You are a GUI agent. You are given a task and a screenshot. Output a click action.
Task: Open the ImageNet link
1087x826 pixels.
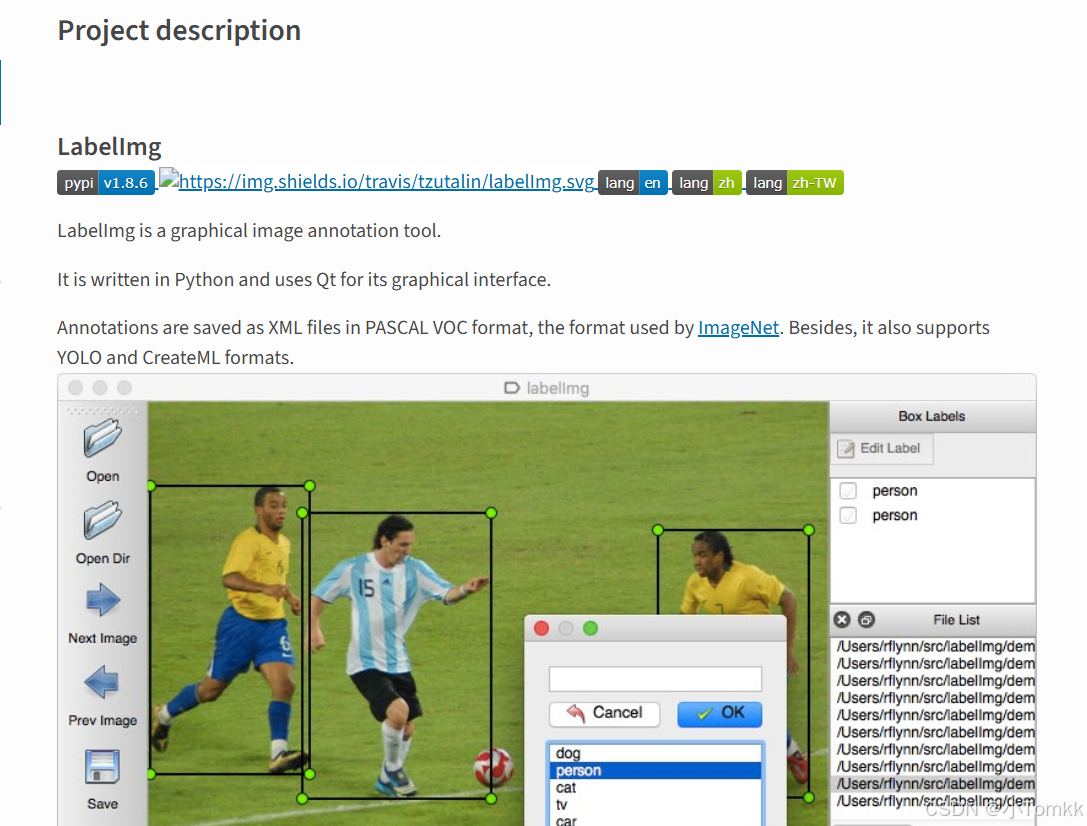point(738,328)
